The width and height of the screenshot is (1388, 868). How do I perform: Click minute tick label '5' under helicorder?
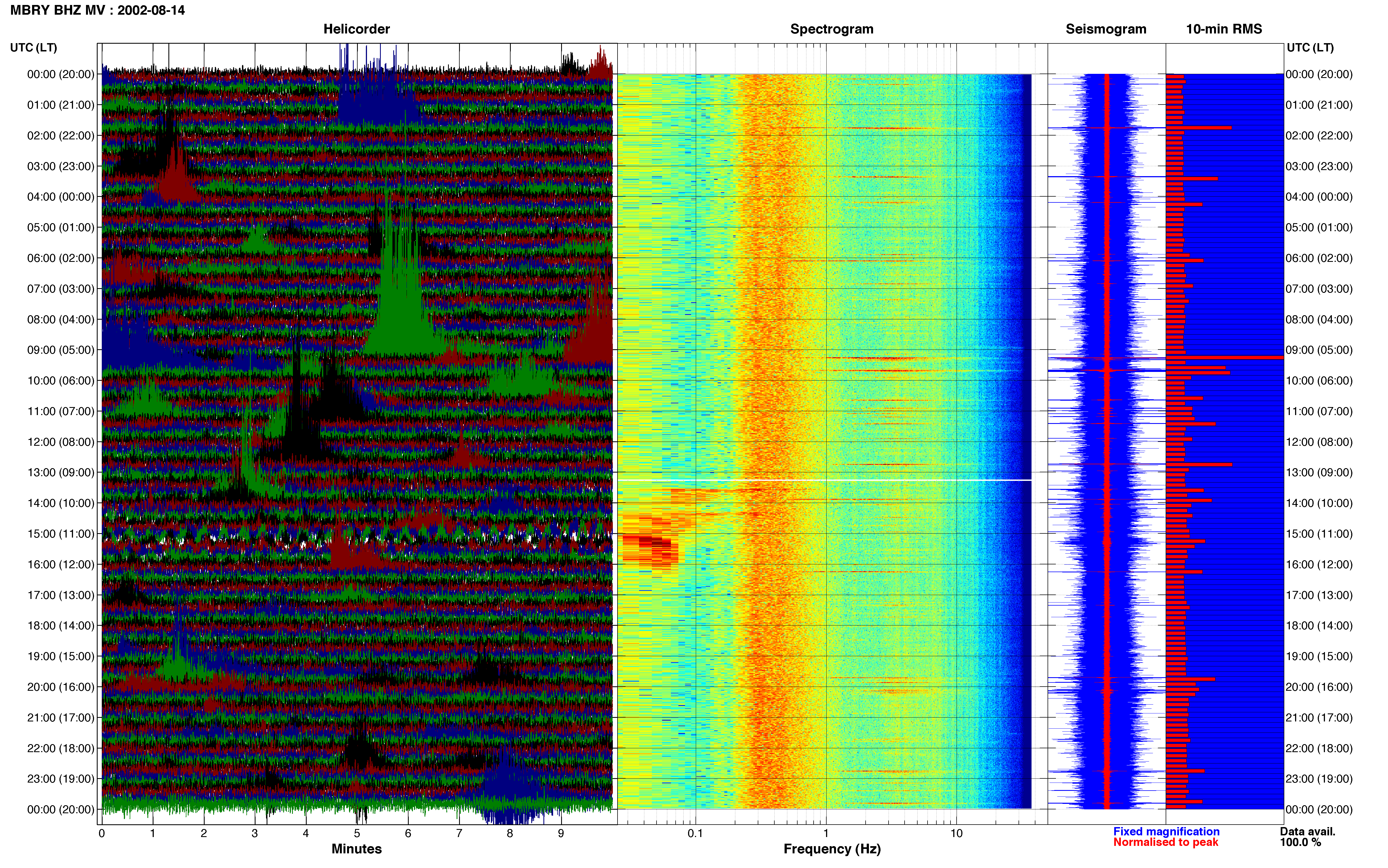click(x=356, y=833)
